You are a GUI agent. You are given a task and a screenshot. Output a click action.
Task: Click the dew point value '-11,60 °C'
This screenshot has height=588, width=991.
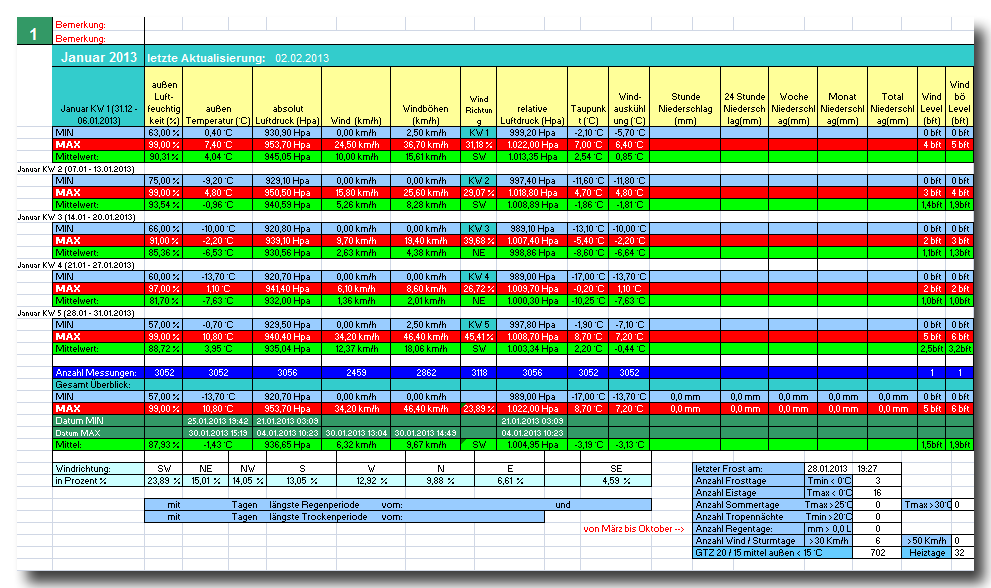(588, 181)
